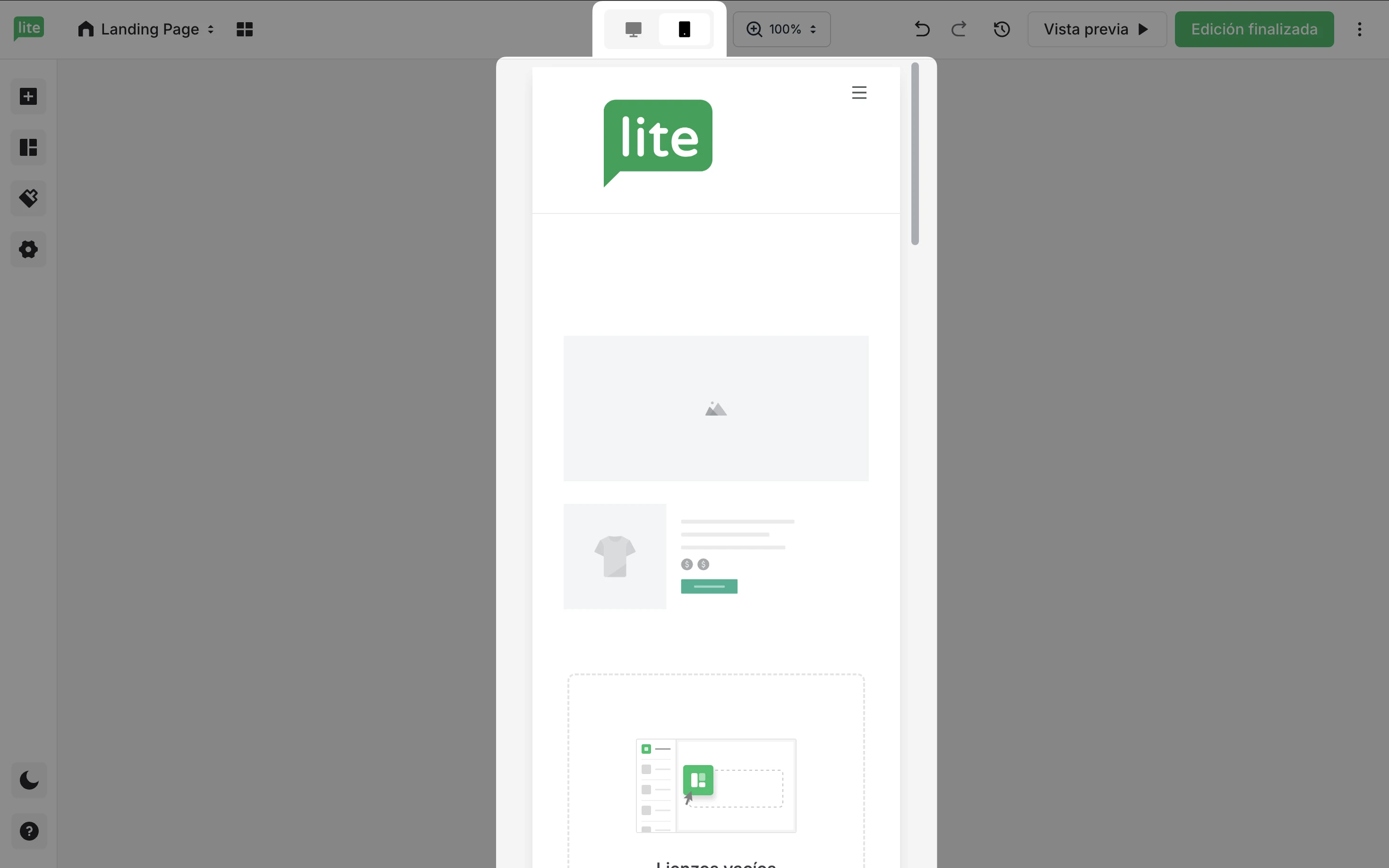The width and height of the screenshot is (1389, 868).
Task: Toggle dark mode with moon icon
Action: pos(29,780)
